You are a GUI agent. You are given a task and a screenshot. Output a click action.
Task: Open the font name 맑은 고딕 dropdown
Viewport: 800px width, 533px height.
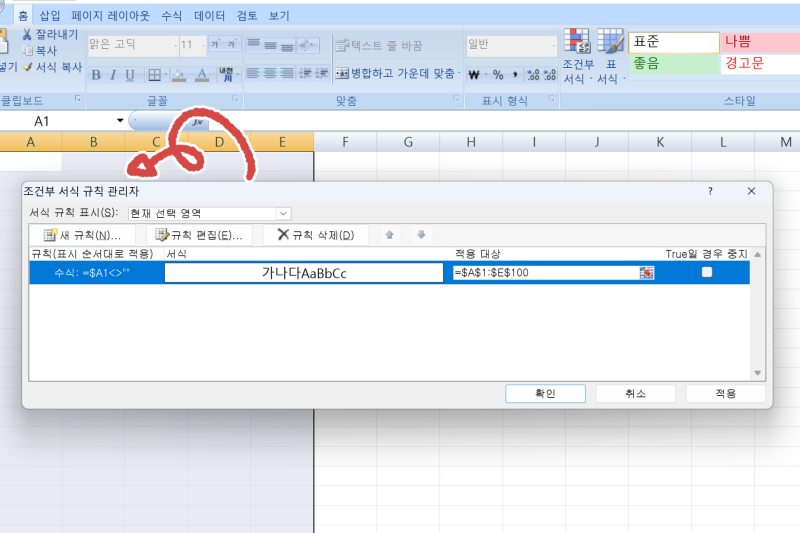click(x=176, y=45)
